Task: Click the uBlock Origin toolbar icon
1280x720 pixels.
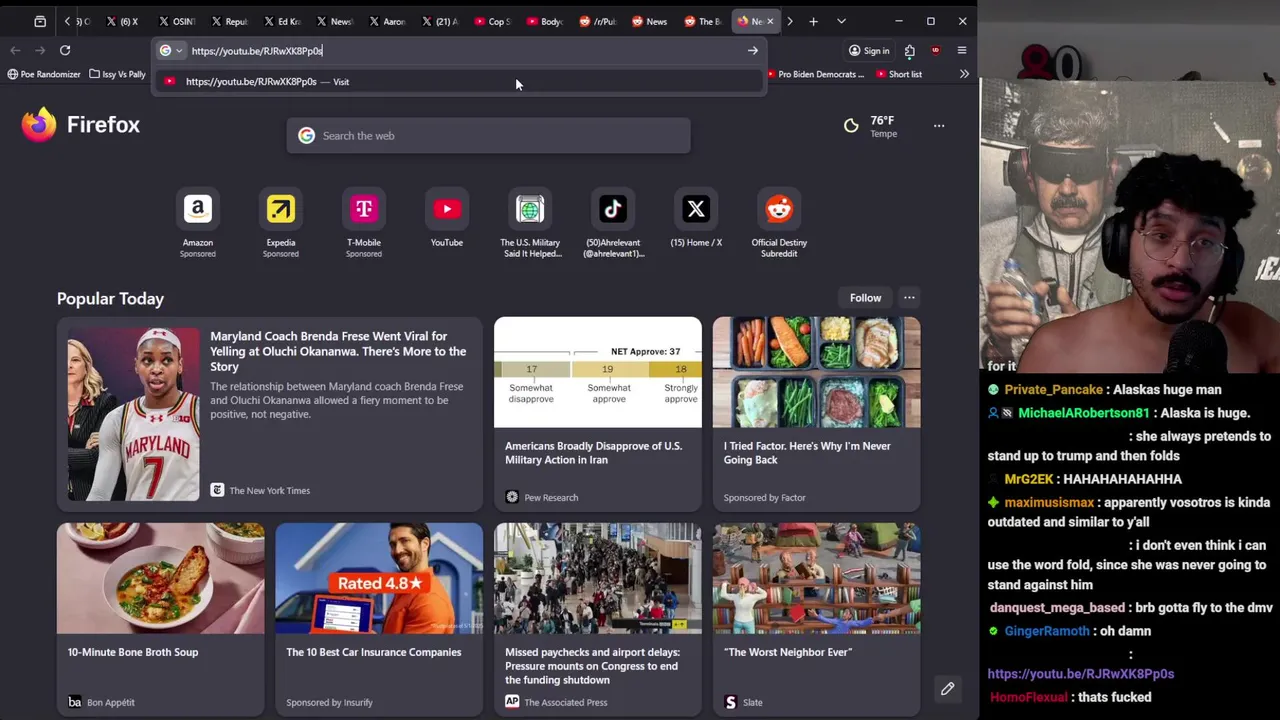Action: point(935,50)
